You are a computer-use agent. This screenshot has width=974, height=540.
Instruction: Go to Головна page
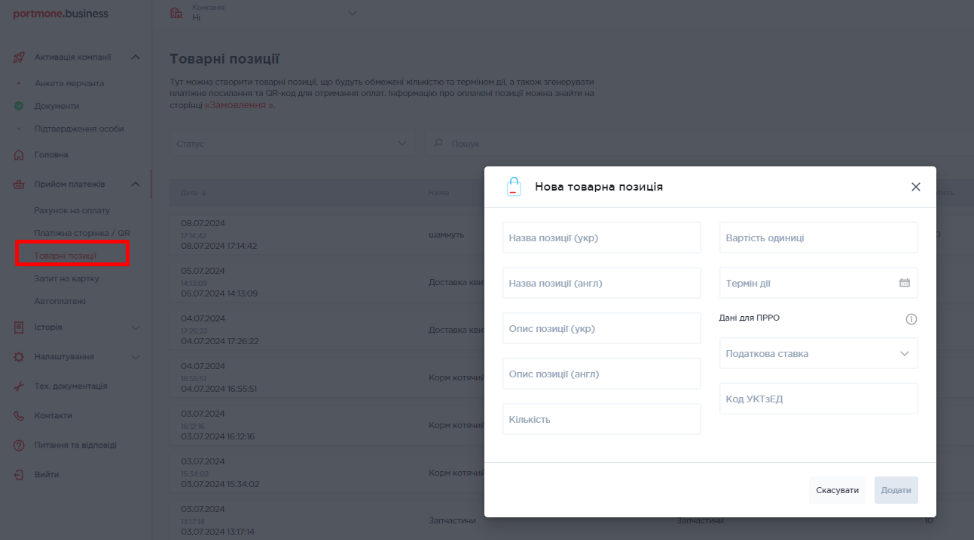pyautogui.click(x=51, y=155)
